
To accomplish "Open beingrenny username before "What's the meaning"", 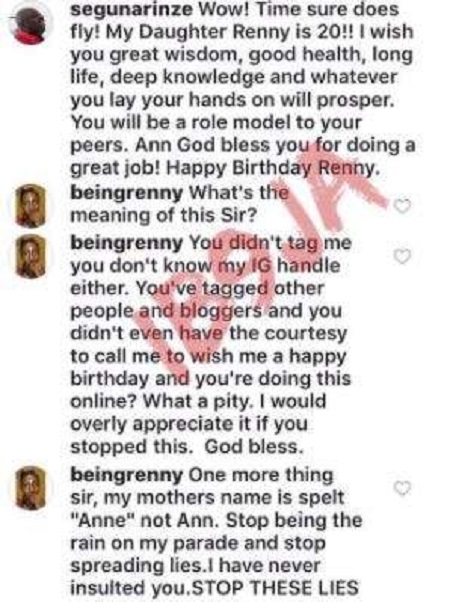I will pos(126,193).
